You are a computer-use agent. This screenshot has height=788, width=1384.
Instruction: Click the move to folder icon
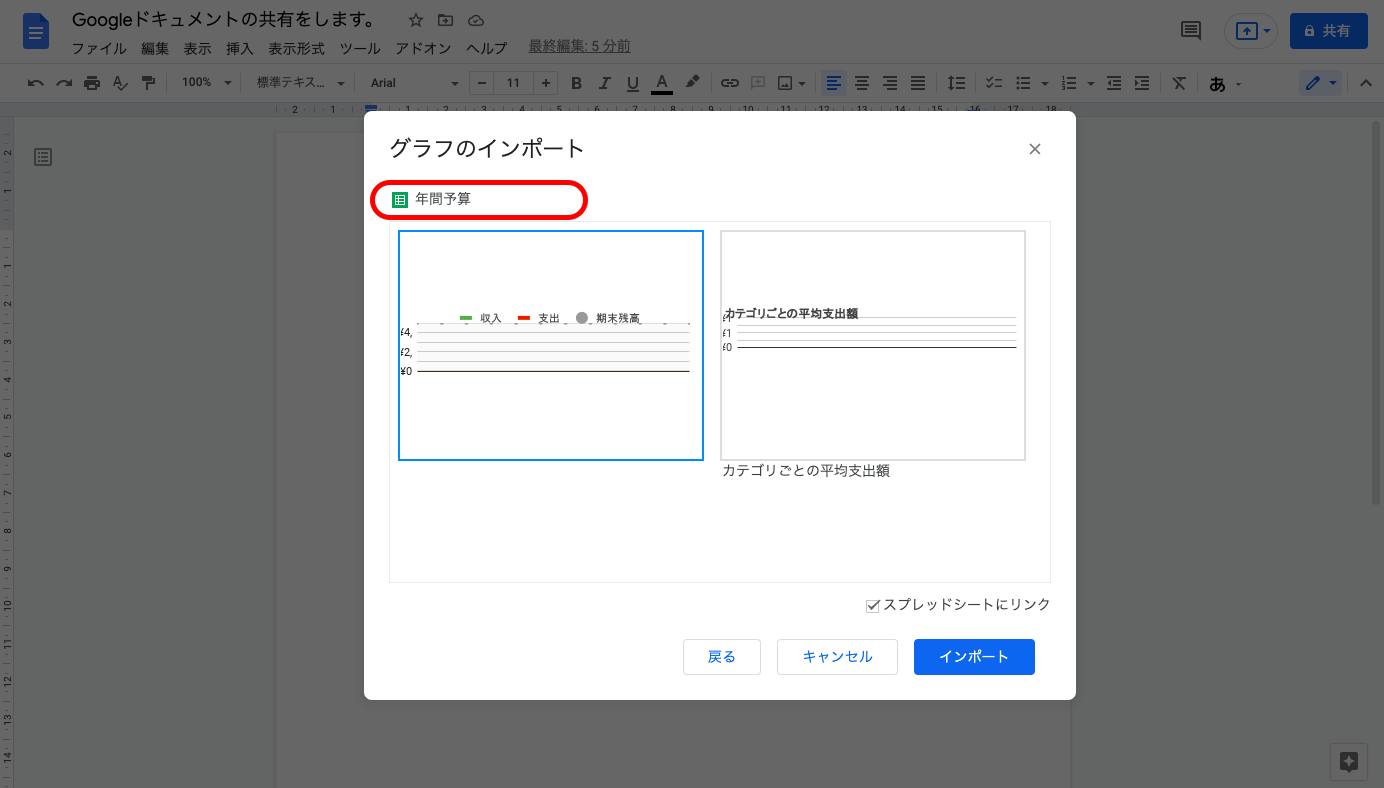(x=446, y=20)
